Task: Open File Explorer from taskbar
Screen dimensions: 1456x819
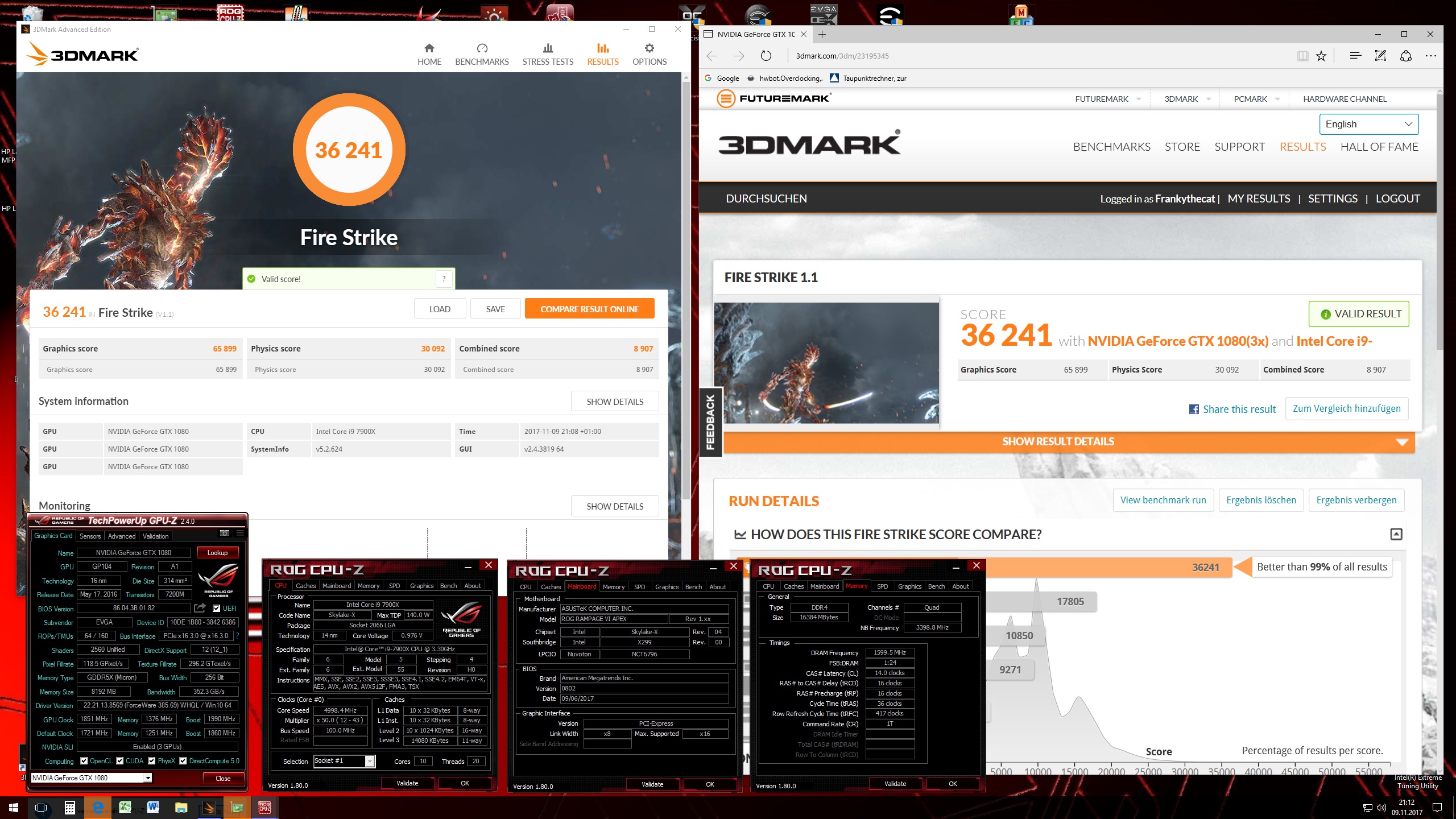Action: click(181, 807)
